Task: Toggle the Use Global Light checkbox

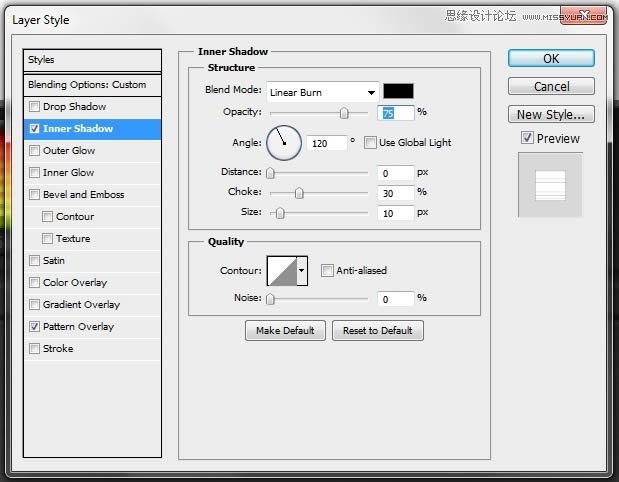Action: click(x=370, y=143)
